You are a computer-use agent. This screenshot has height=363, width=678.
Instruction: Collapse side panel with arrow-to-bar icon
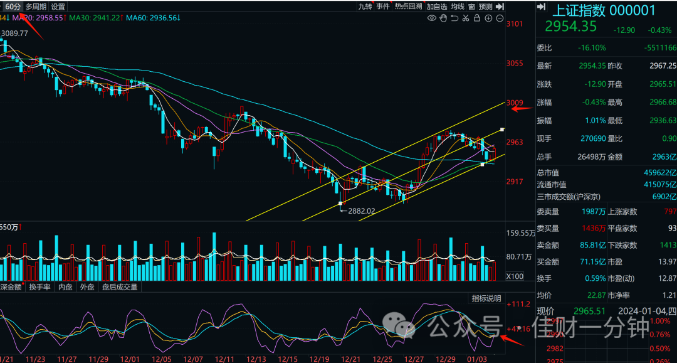(500, 6)
